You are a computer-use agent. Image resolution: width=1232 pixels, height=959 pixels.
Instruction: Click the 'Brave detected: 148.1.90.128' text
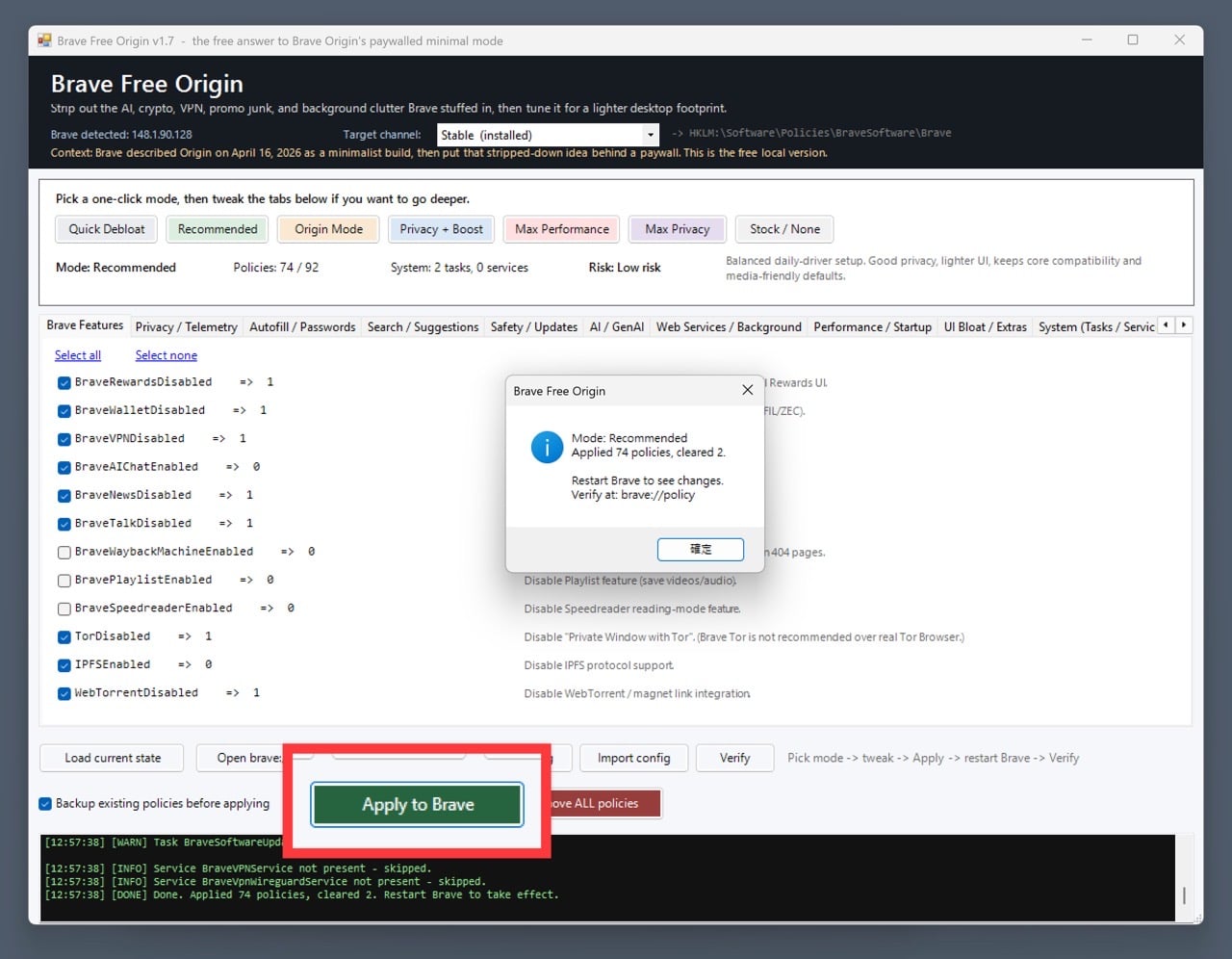[x=121, y=135]
